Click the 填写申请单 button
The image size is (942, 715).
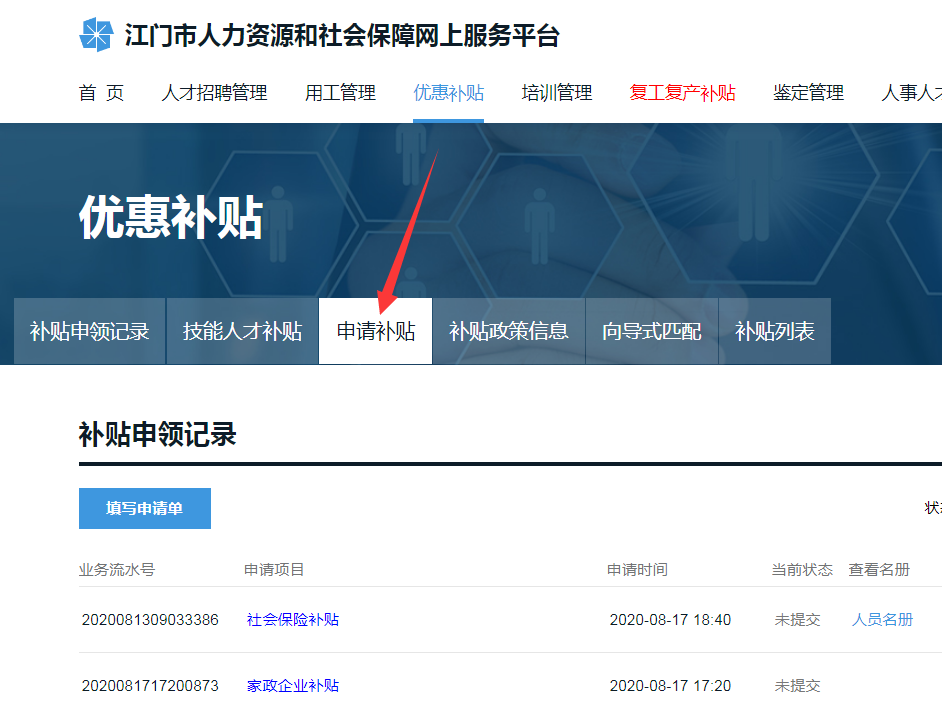(144, 508)
